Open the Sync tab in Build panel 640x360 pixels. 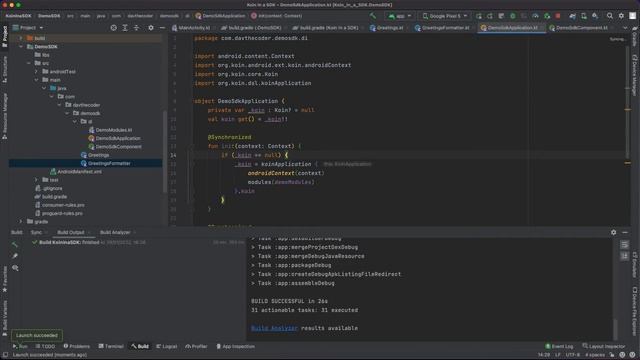pyautogui.click(x=36, y=232)
